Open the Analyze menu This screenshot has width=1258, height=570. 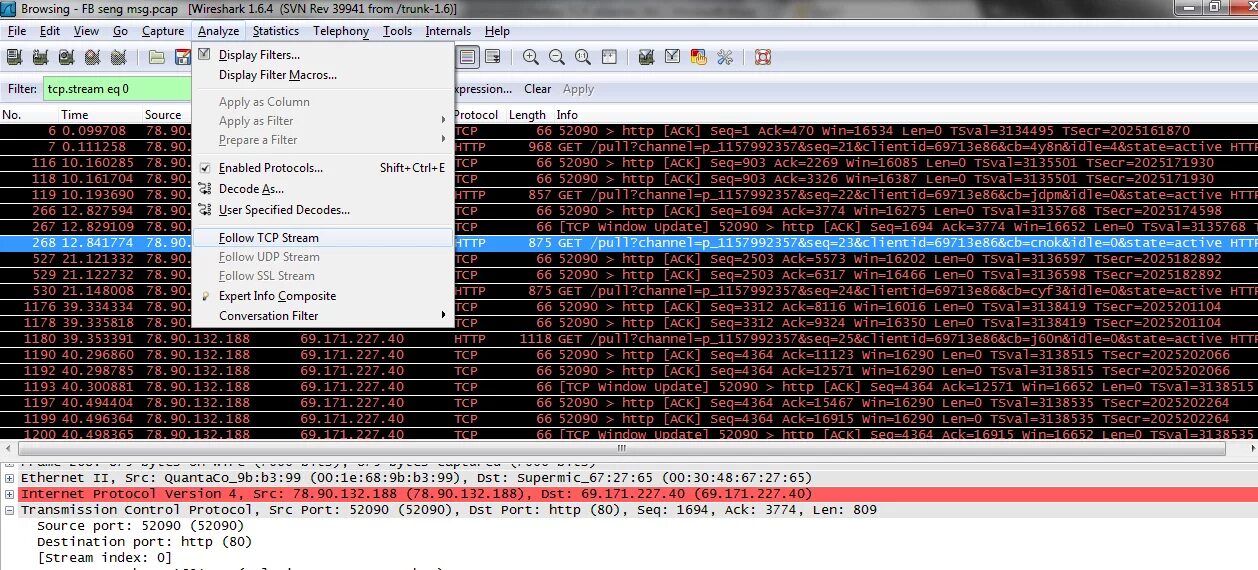(x=218, y=31)
